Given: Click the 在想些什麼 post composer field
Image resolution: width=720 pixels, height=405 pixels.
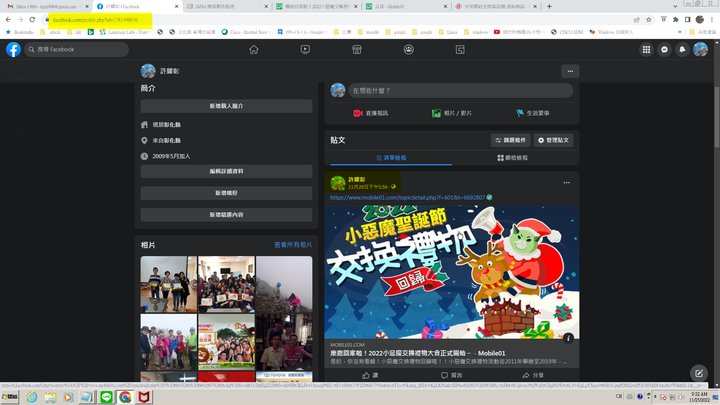Looking at the screenshot, I should [x=461, y=90].
